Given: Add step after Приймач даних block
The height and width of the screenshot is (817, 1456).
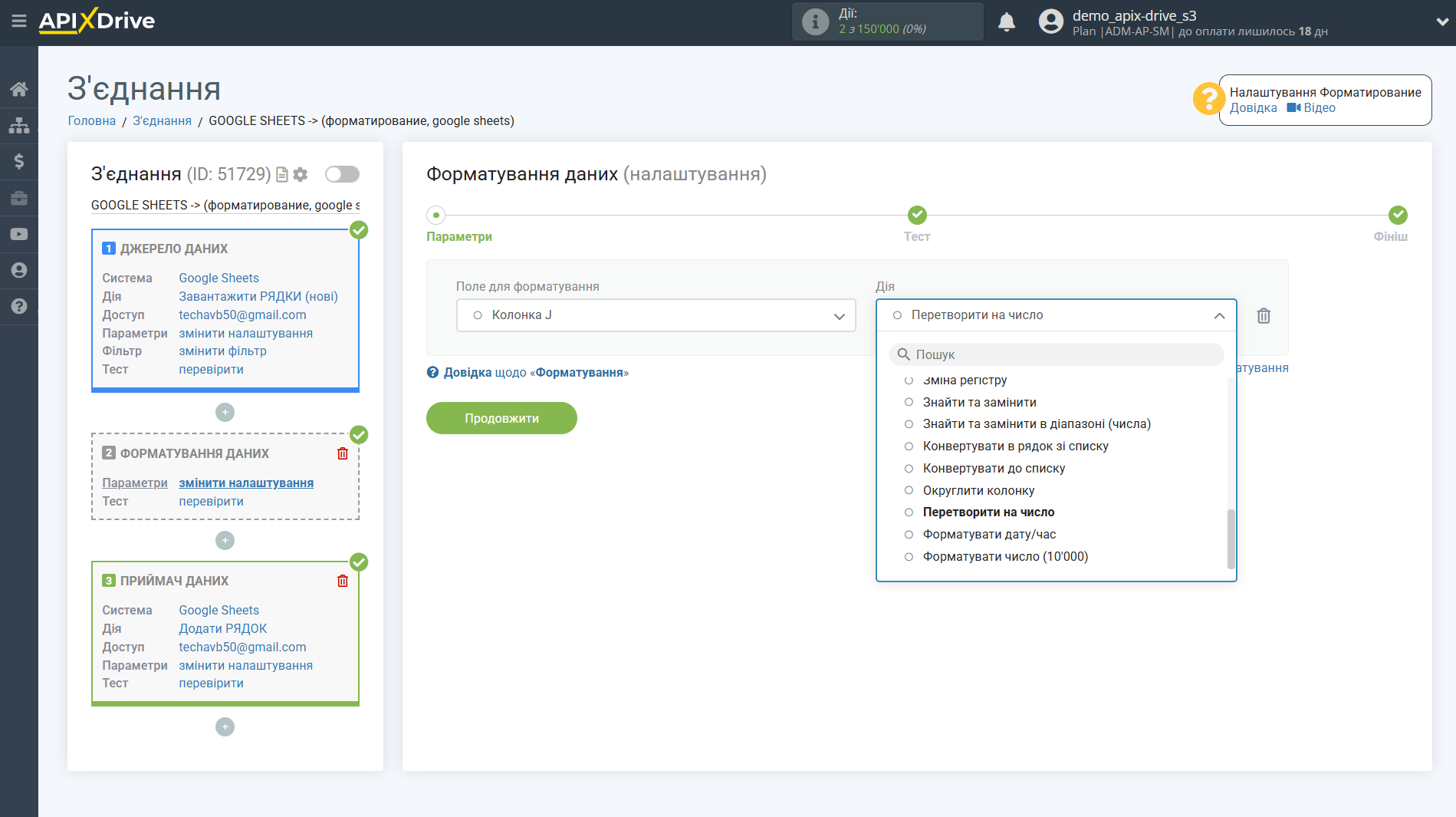Looking at the screenshot, I should point(225,727).
